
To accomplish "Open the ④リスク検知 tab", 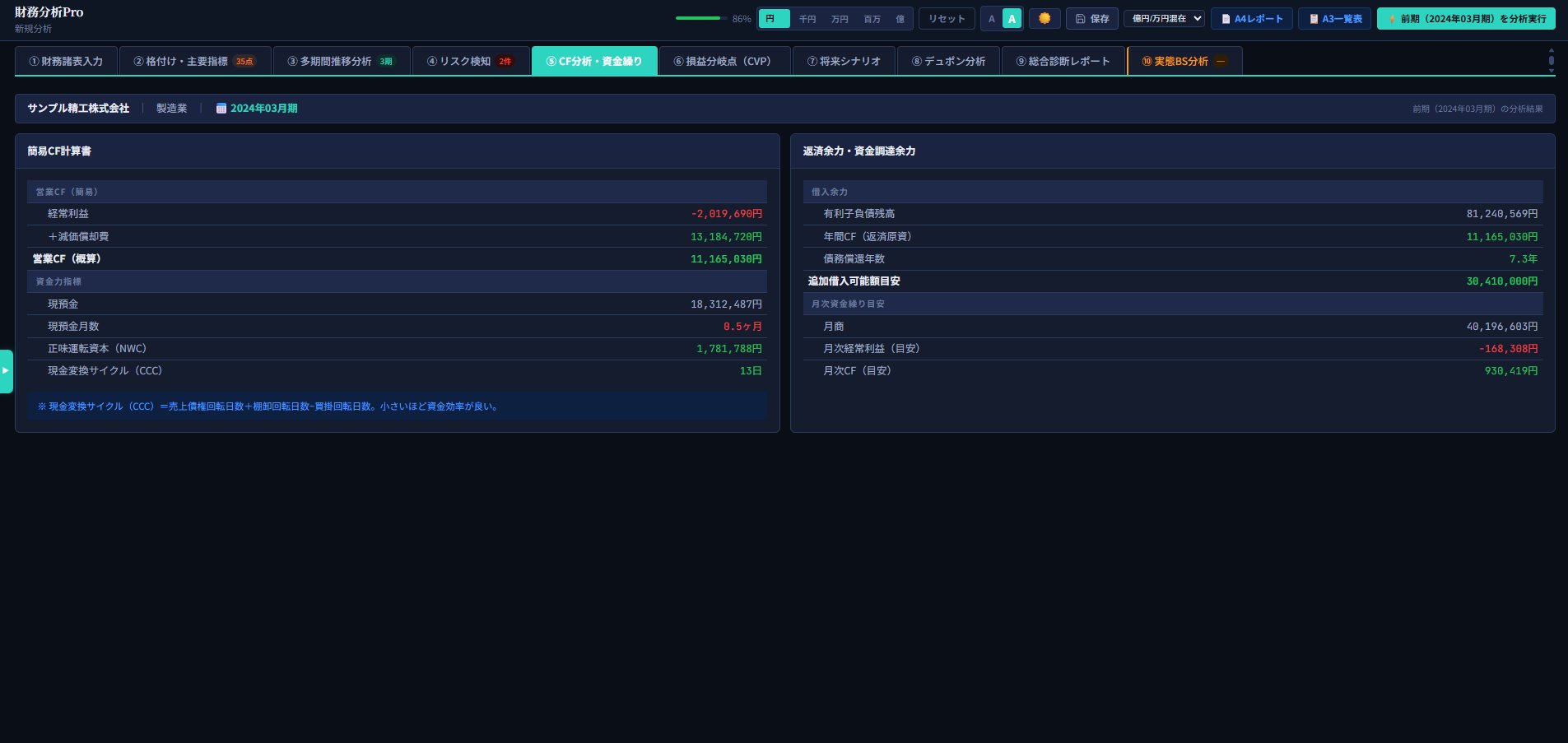I will click(471, 61).
